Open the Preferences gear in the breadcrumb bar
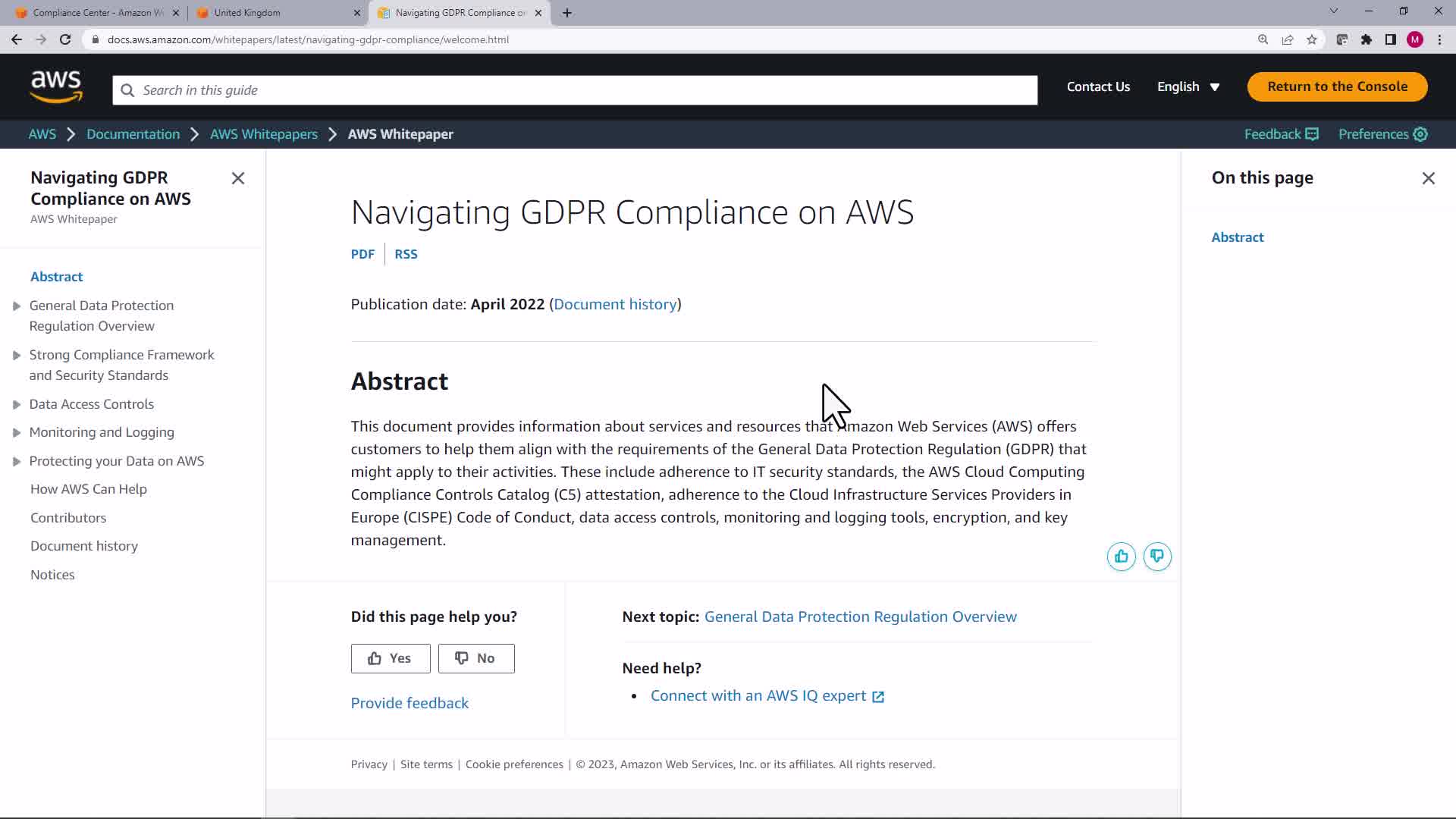 click(1420, 134)
